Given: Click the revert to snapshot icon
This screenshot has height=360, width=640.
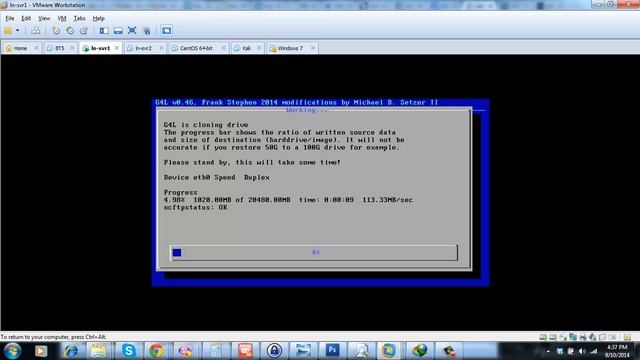Looking at the screenshot, I should (x=70, y=31).
